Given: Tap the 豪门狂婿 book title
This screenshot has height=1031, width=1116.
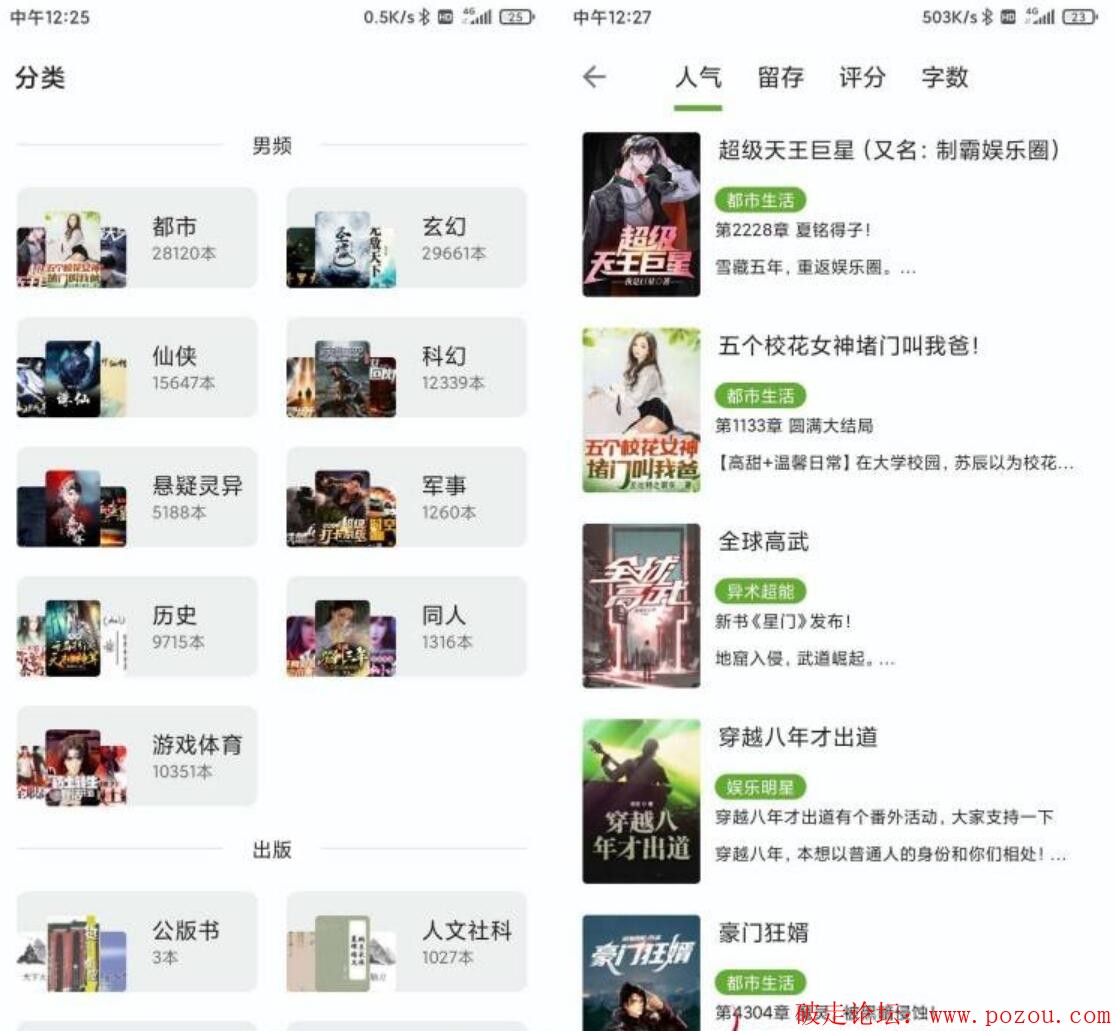Looking at the screenshot, I should (764, 932).
